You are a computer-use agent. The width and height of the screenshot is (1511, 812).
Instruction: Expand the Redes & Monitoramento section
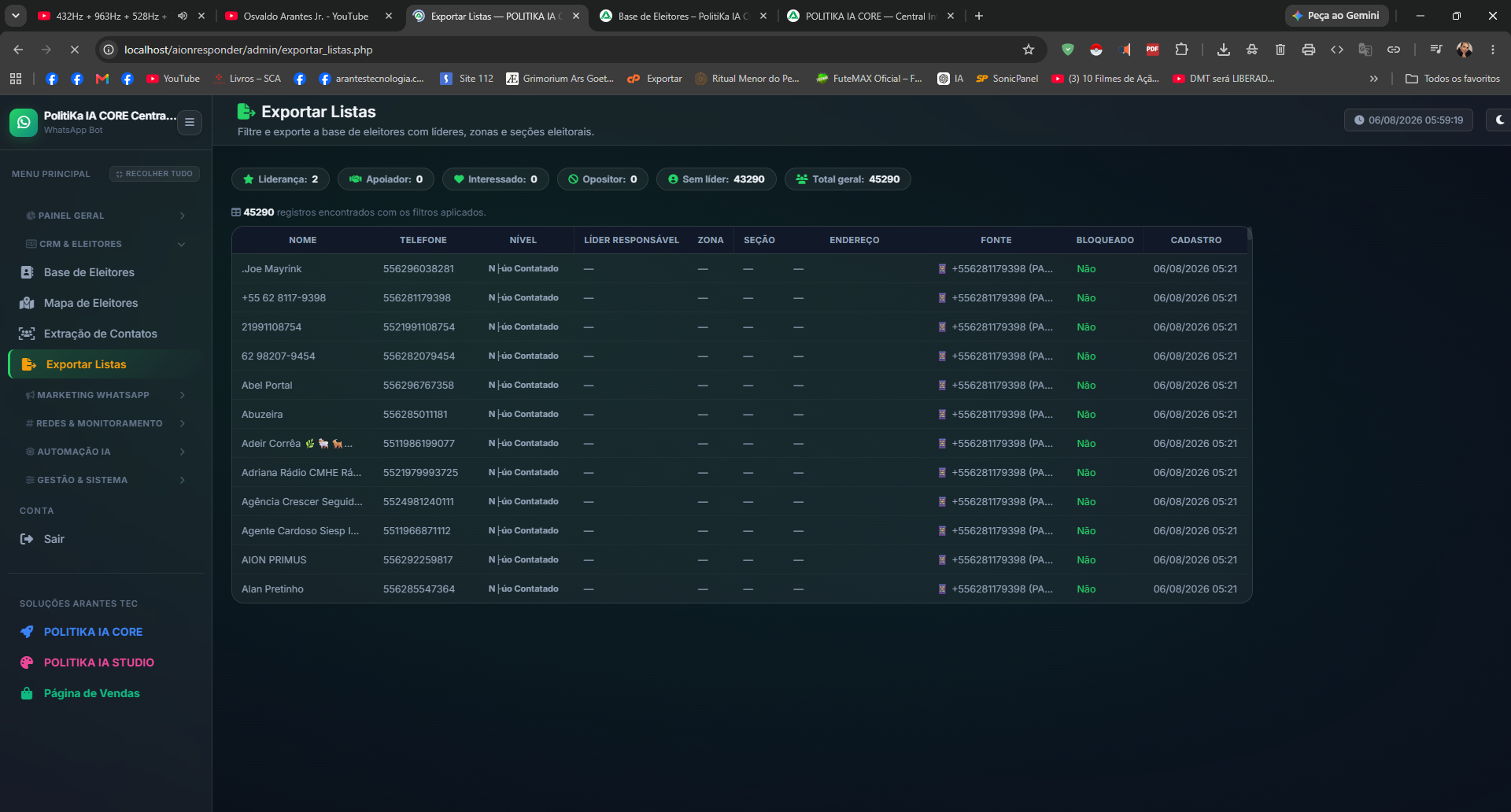pyautogui.click(x=106, y=423)
